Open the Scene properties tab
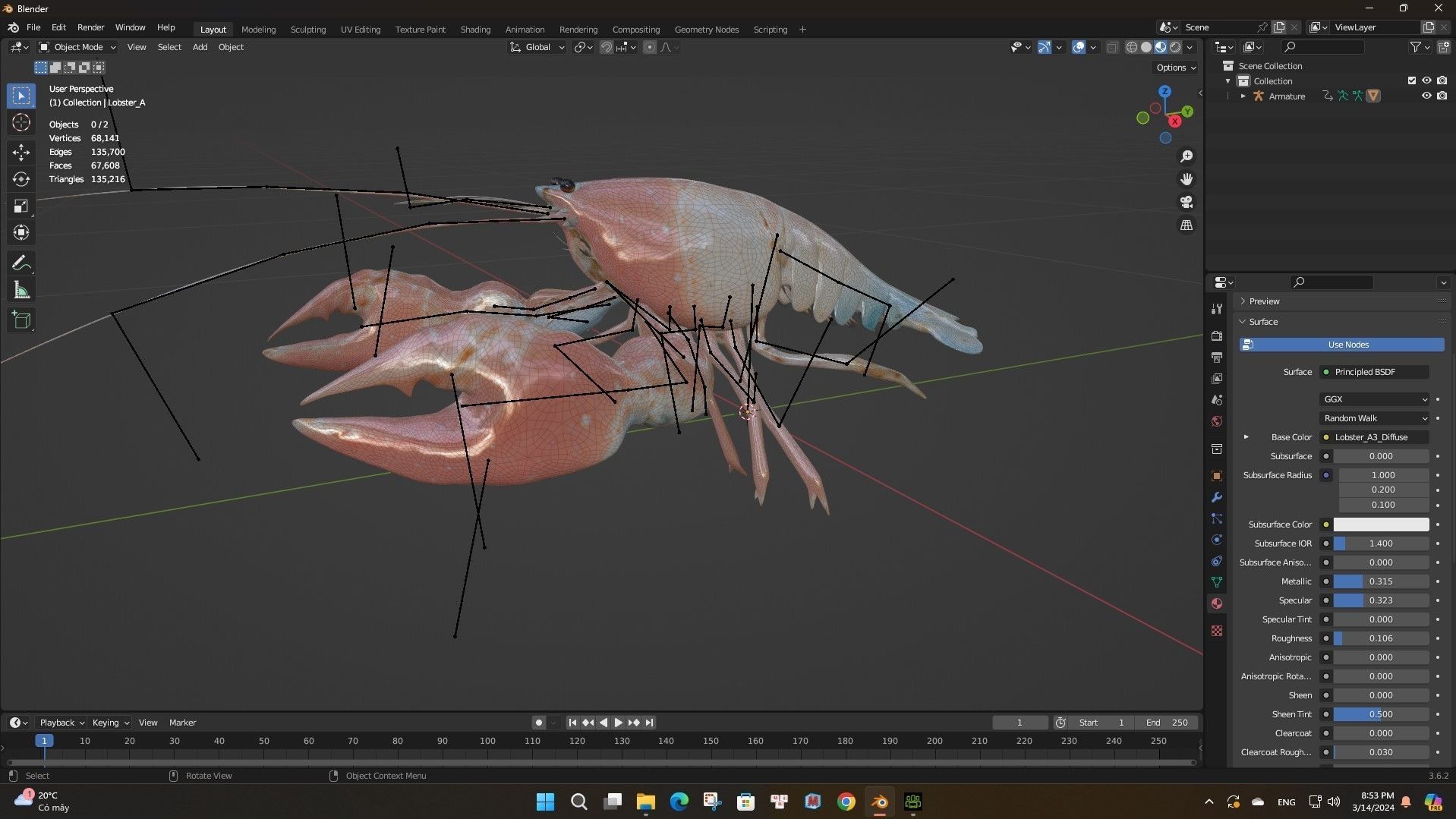 tap(1217, 399)
